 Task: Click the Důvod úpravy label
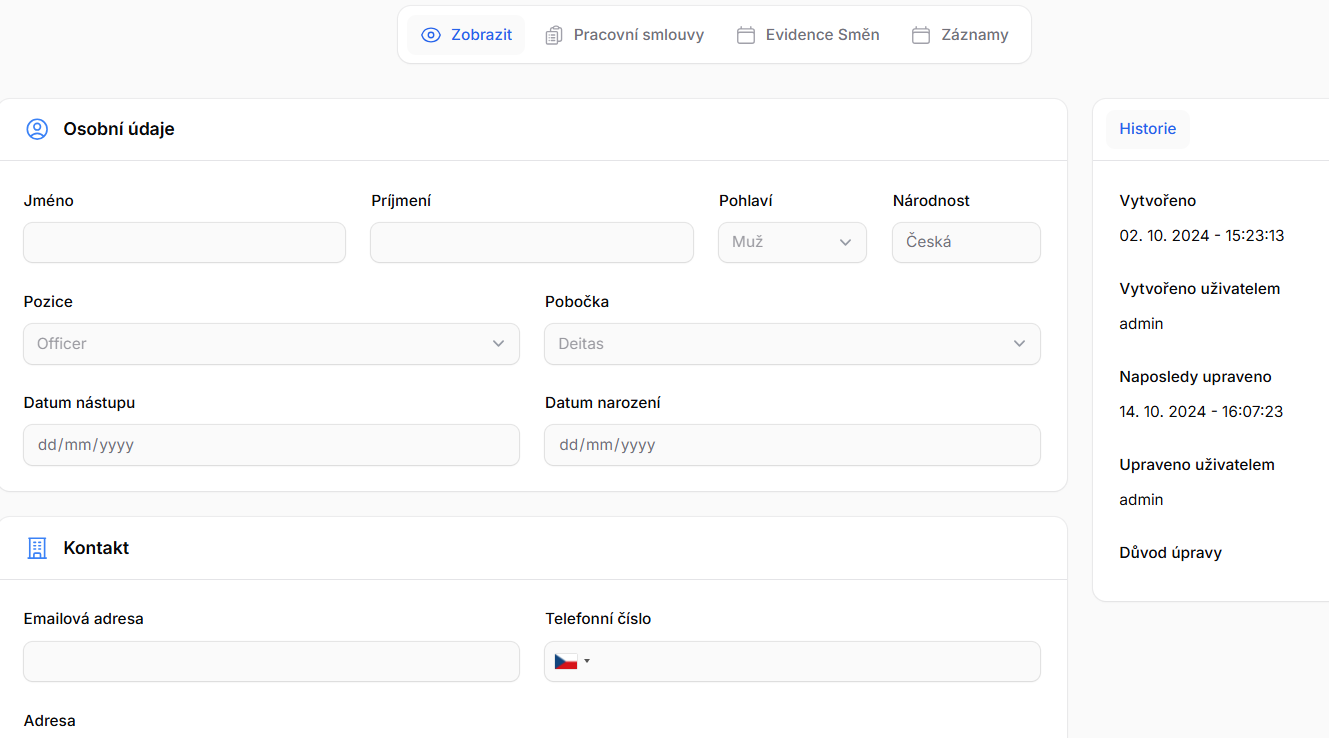pyautogui.click(x=1171, y=553)
